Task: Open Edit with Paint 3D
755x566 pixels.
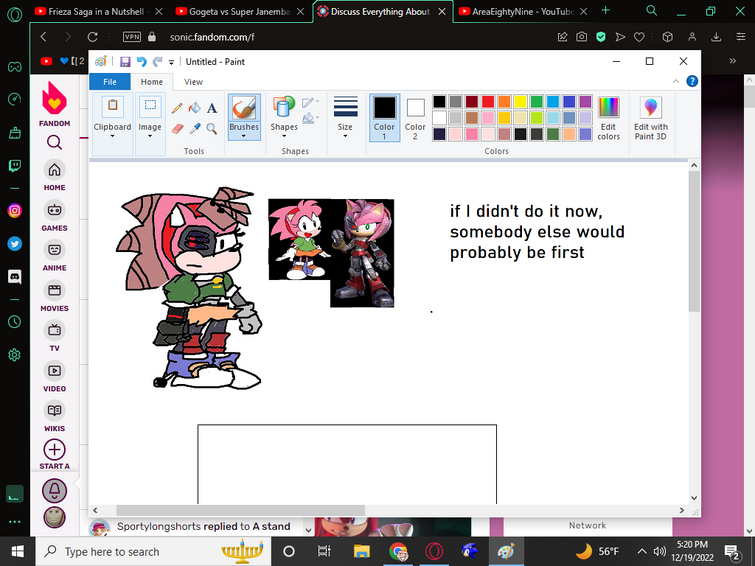Action: point(651,118)
